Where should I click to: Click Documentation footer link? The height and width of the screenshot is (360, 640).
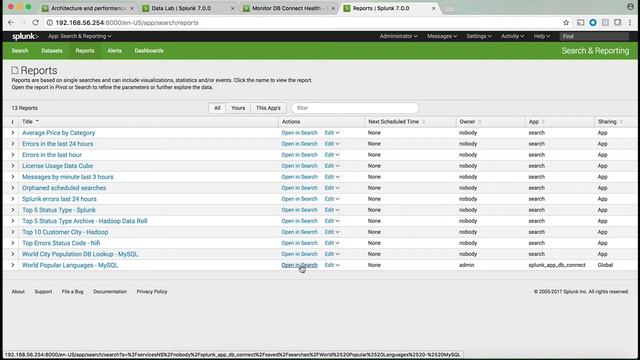tap(110, 291)
